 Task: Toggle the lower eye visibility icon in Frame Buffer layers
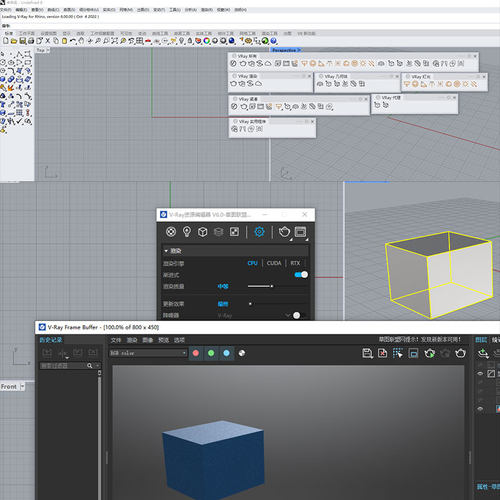click(480, 409)
